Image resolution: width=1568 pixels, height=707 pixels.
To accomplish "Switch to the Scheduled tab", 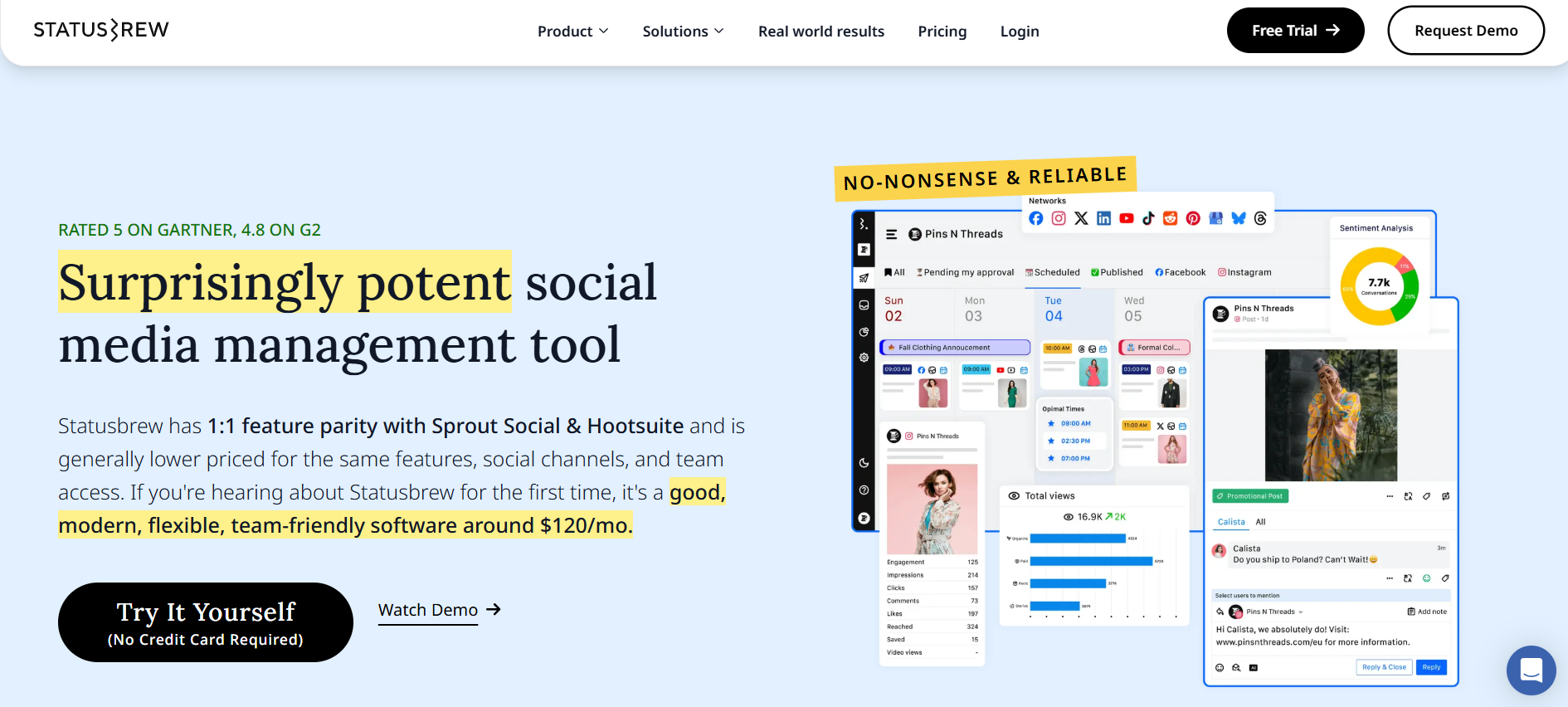I will [x=1053, y=272].
